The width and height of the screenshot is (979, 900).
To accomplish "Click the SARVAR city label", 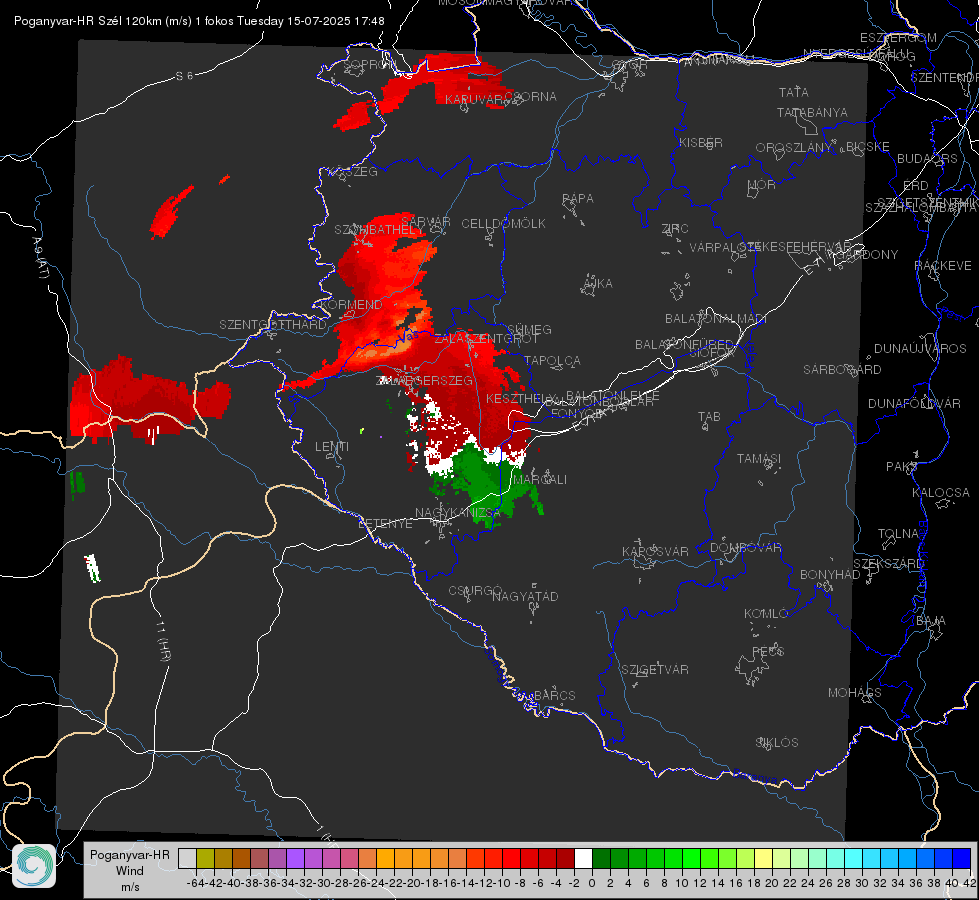I will coord(425,222).
